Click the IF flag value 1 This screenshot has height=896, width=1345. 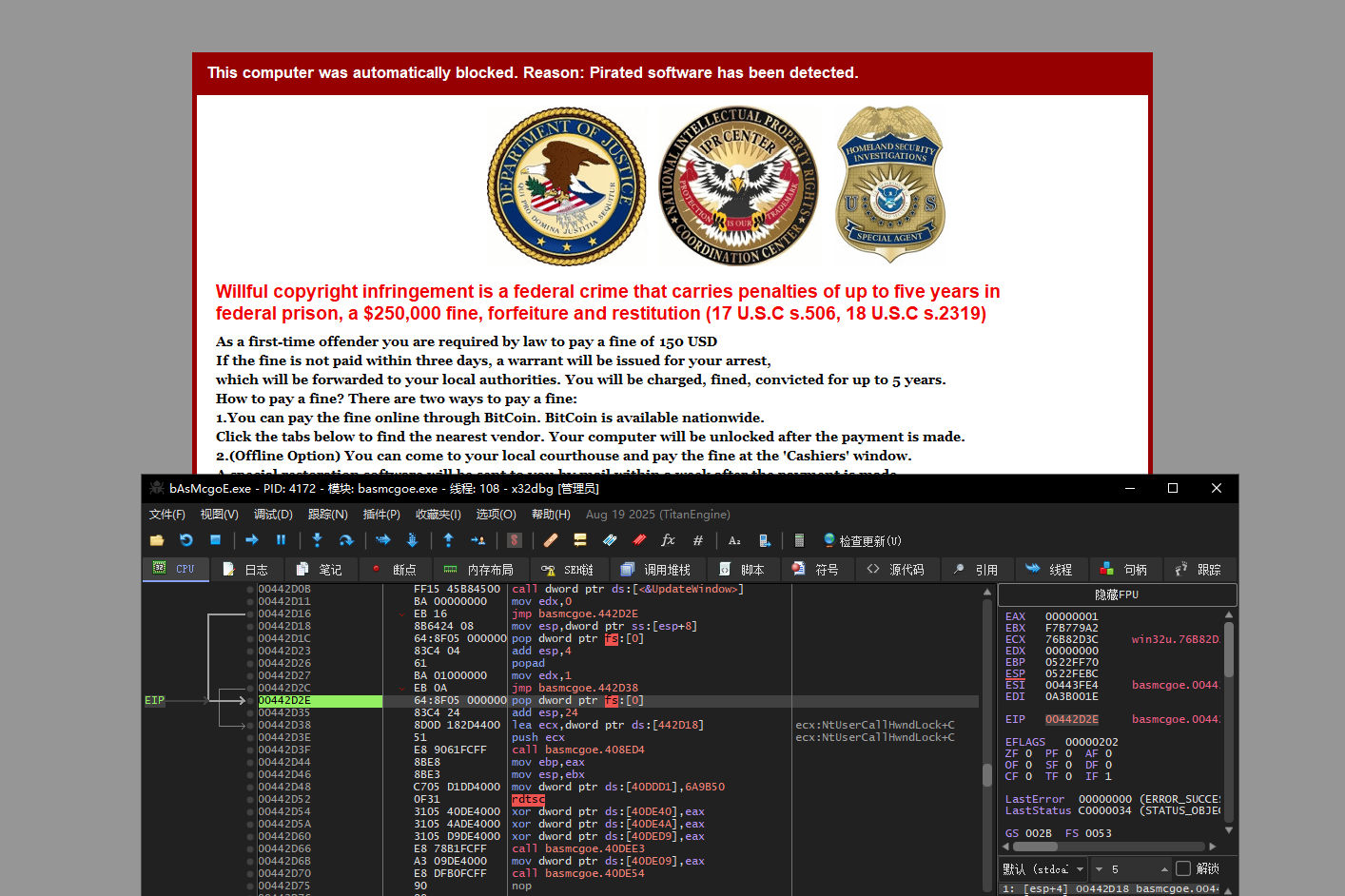click(x=1108, y=776)
